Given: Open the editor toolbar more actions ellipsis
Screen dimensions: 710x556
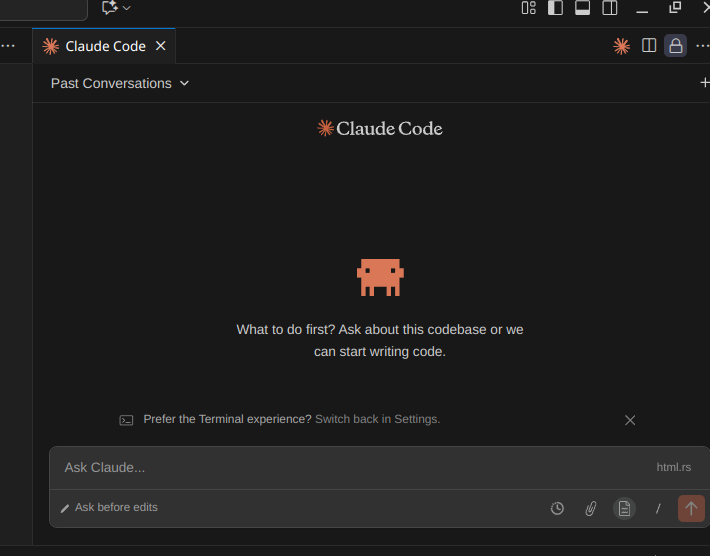Looking at the screenshot, I should click(702, 46).
